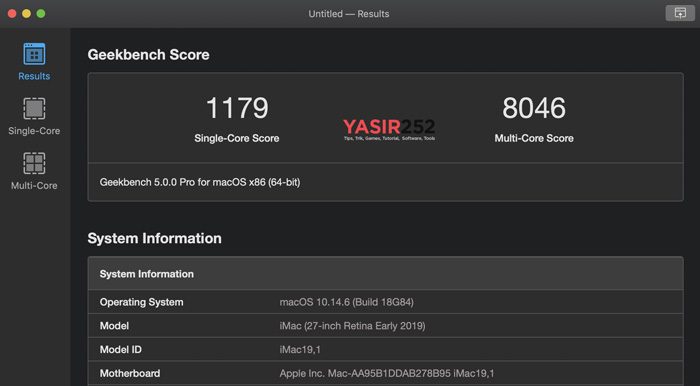
Task: Click the Operating System row label
Action: coord(142,302)
